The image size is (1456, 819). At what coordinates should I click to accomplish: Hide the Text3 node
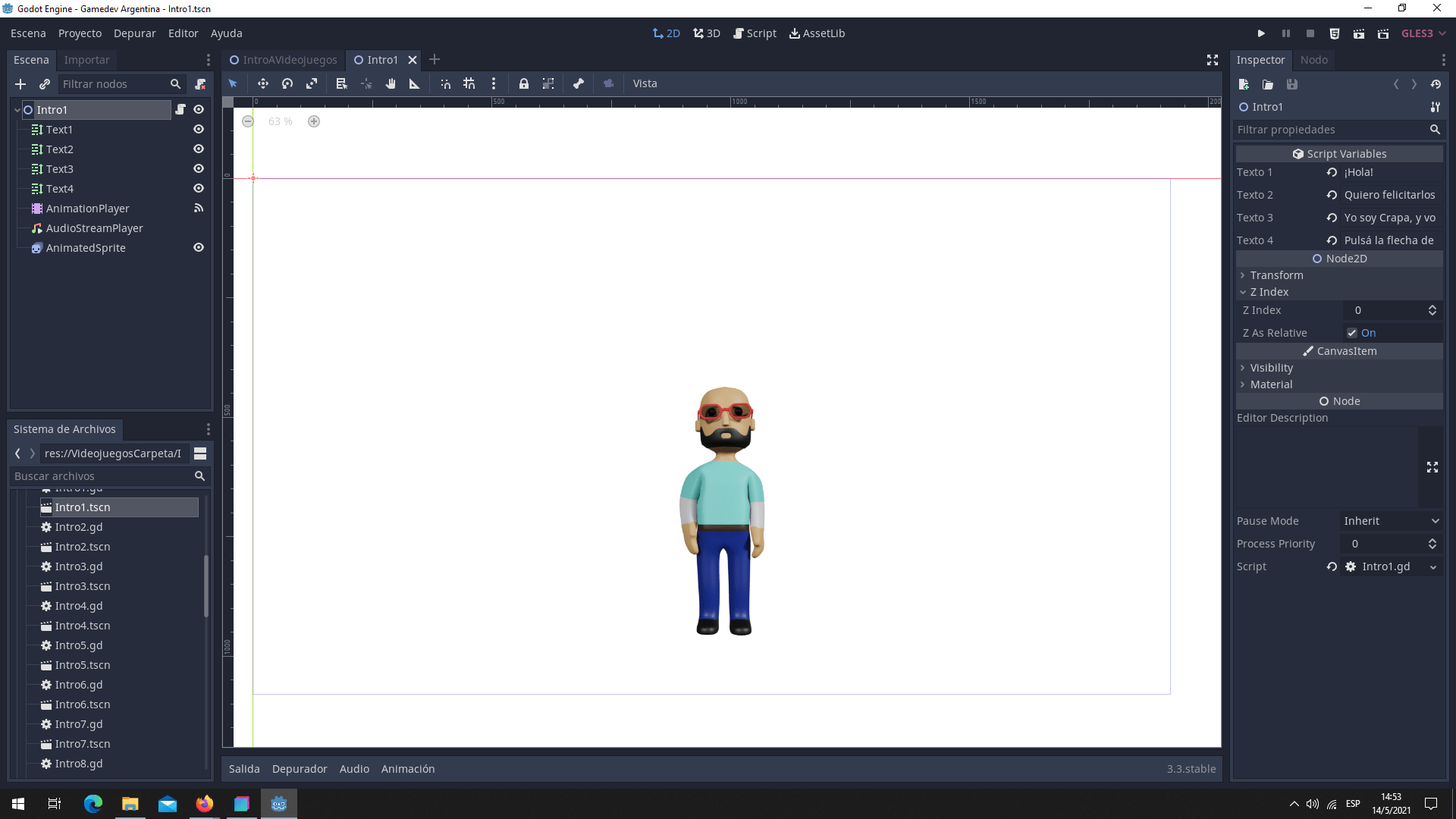pyautogui.click(x=199, y=168)
